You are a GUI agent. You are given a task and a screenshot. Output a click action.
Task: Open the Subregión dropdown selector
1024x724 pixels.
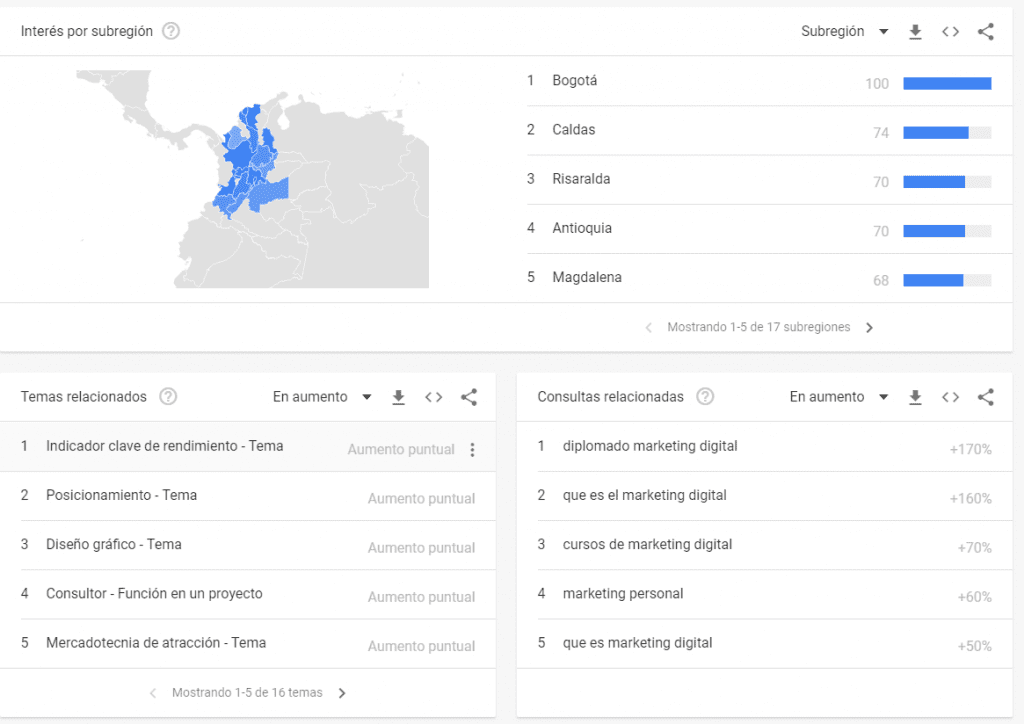click(x=844, y=31)
